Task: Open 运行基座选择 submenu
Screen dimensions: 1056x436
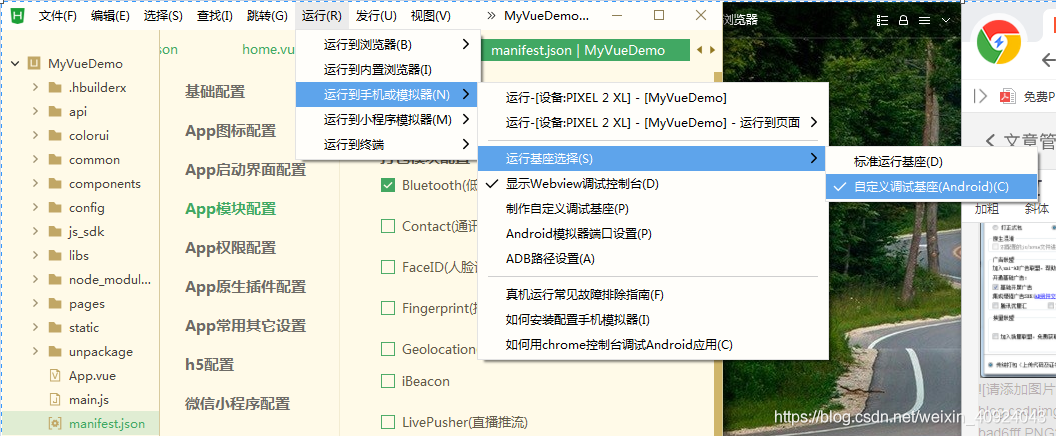Action: [652, 158]
